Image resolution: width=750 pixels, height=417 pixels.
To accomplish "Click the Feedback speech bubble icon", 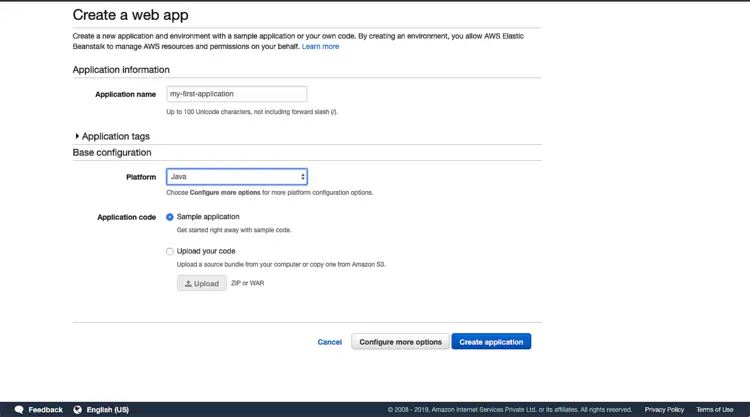I will click(x=19, y=409).
